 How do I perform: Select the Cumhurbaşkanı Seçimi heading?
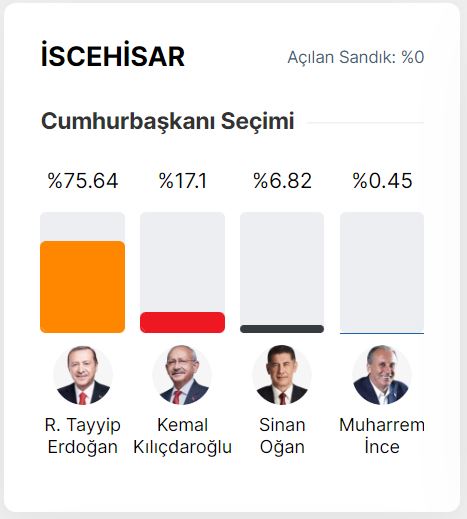[168, 122]
